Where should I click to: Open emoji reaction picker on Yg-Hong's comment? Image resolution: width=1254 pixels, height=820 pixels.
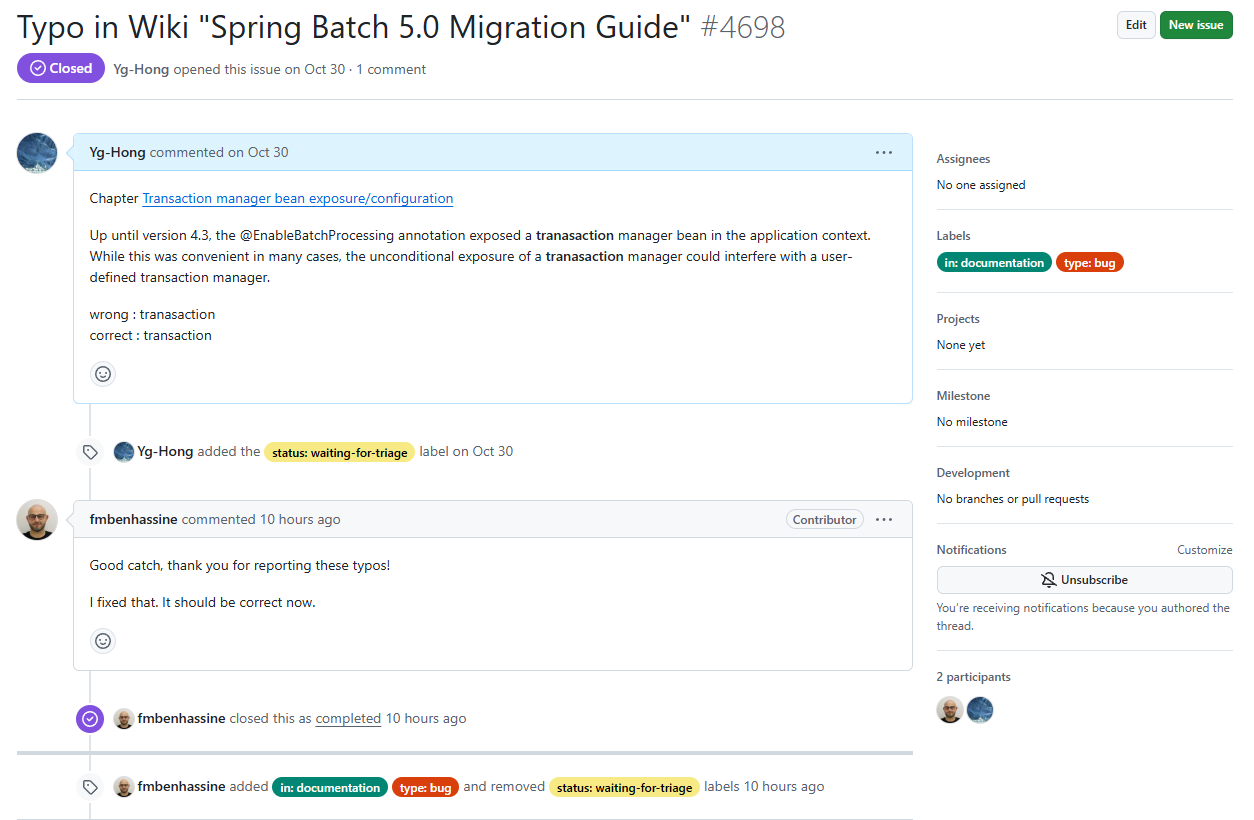[102, 374]
